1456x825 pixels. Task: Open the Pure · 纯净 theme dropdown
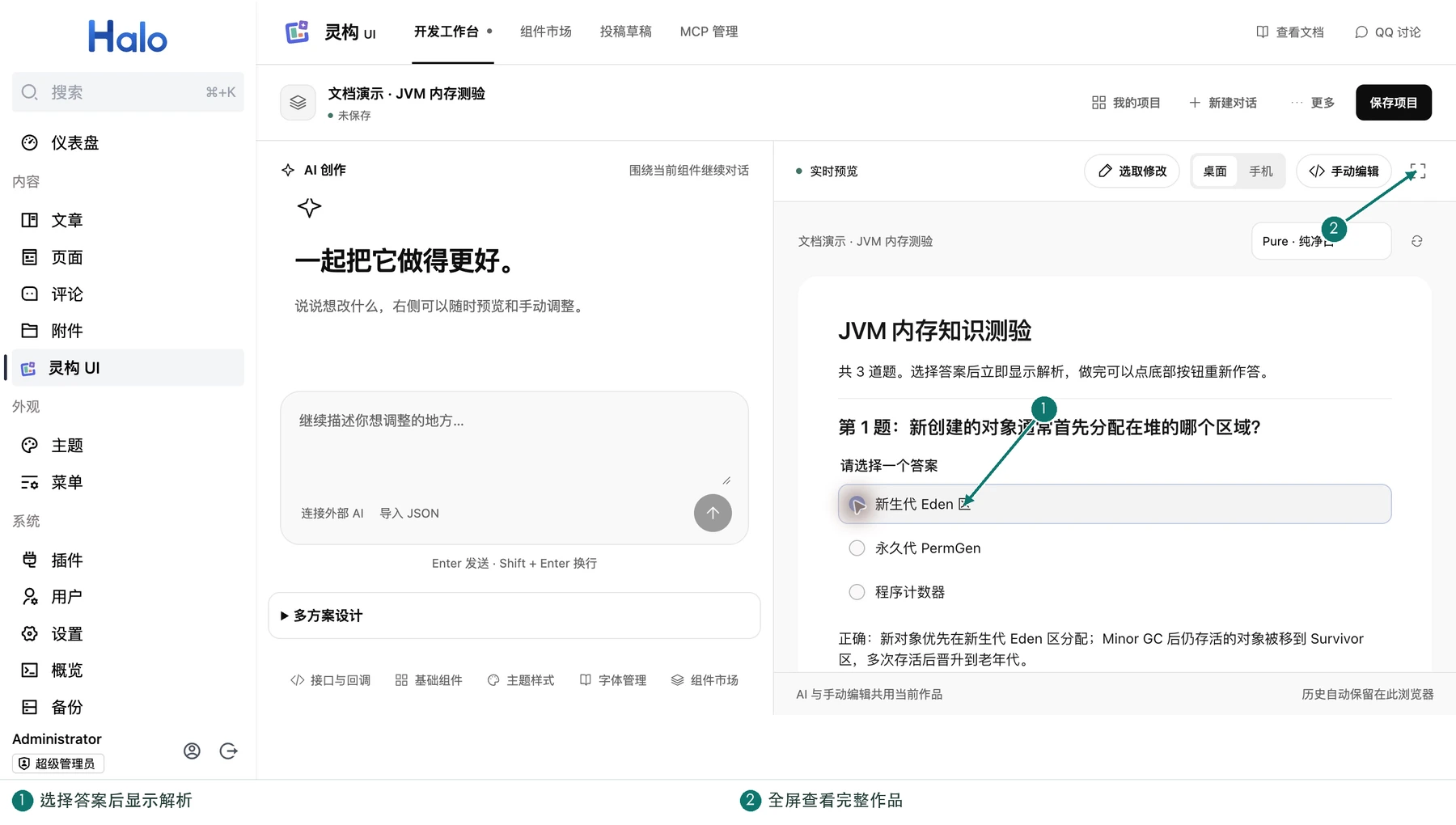coord(1321,241)
